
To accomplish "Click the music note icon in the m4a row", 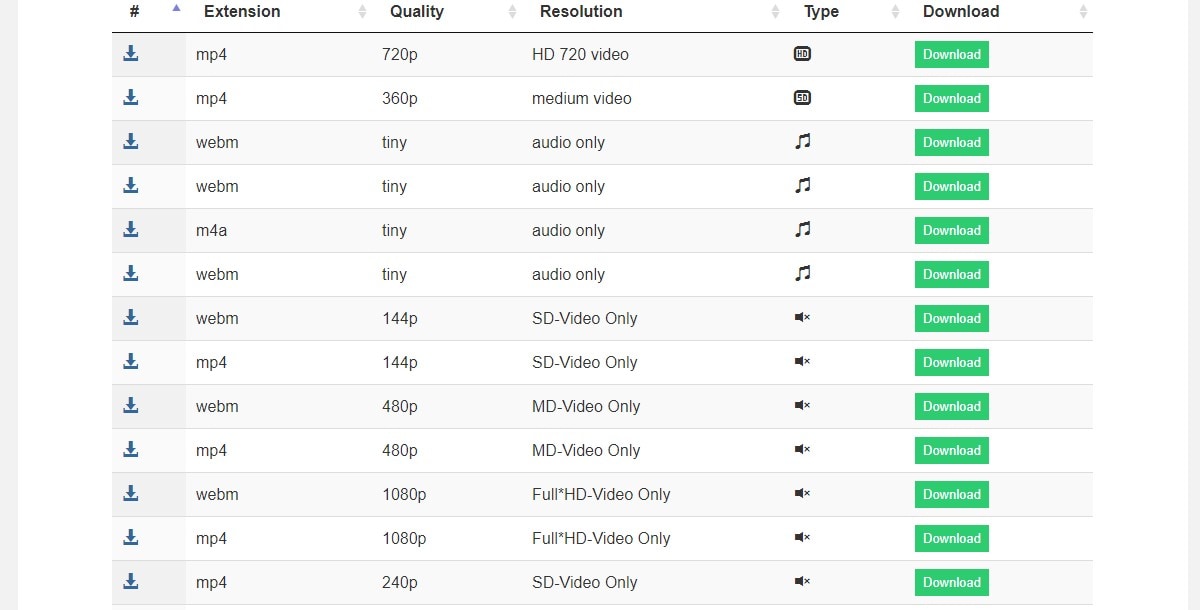I will click(802, 230).
